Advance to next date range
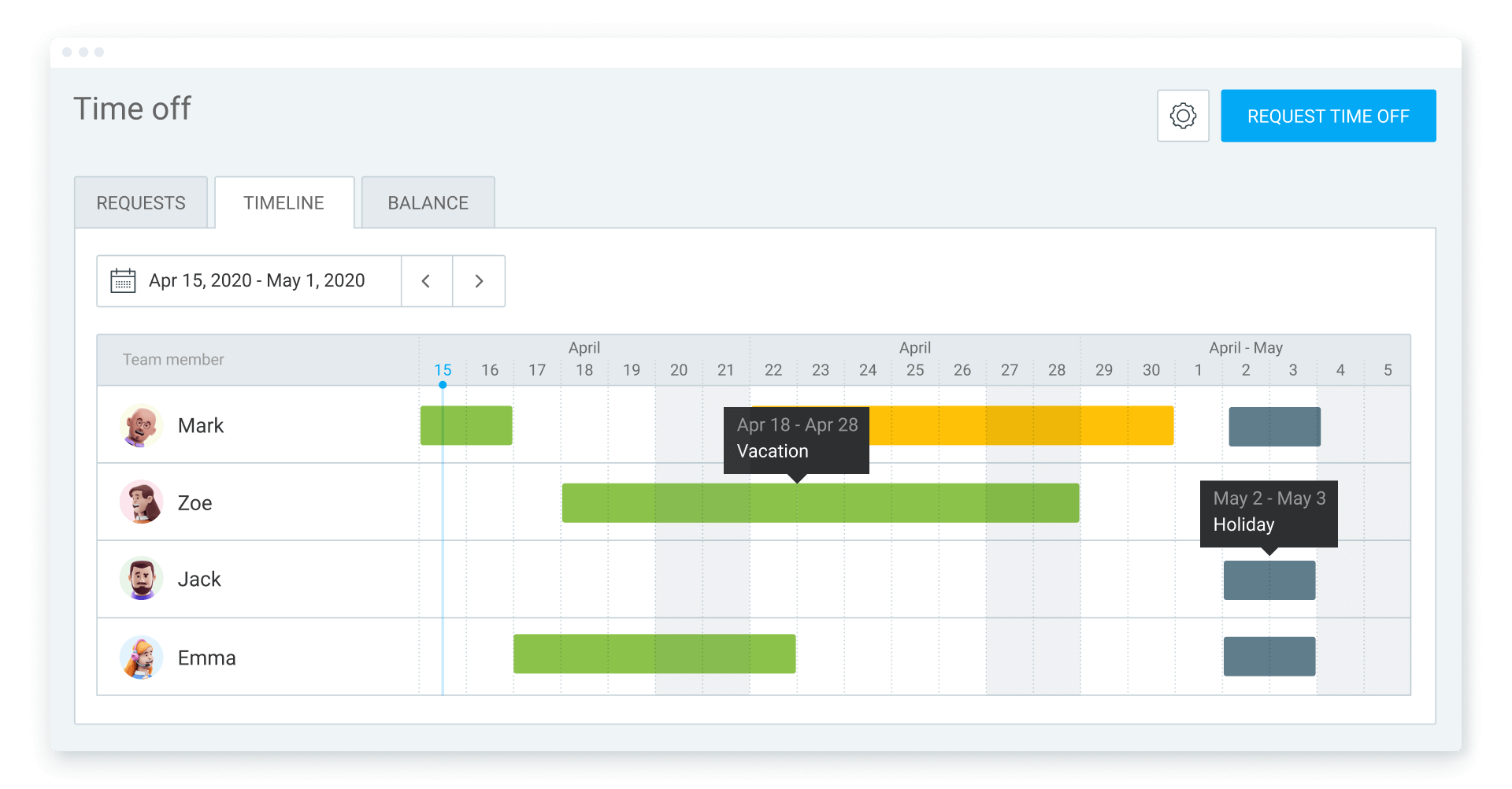The width and height of the screenshot is (1512, 789). [x=479, y=281]
